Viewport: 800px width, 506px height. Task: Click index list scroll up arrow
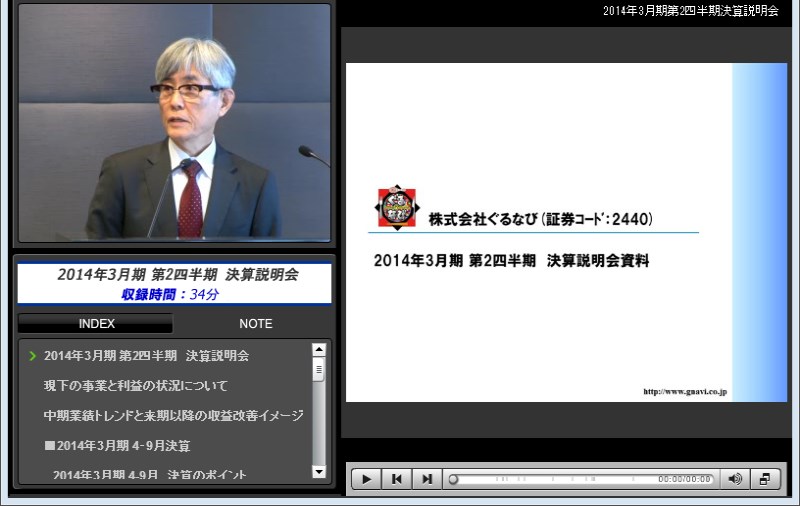tap(319, 350)
